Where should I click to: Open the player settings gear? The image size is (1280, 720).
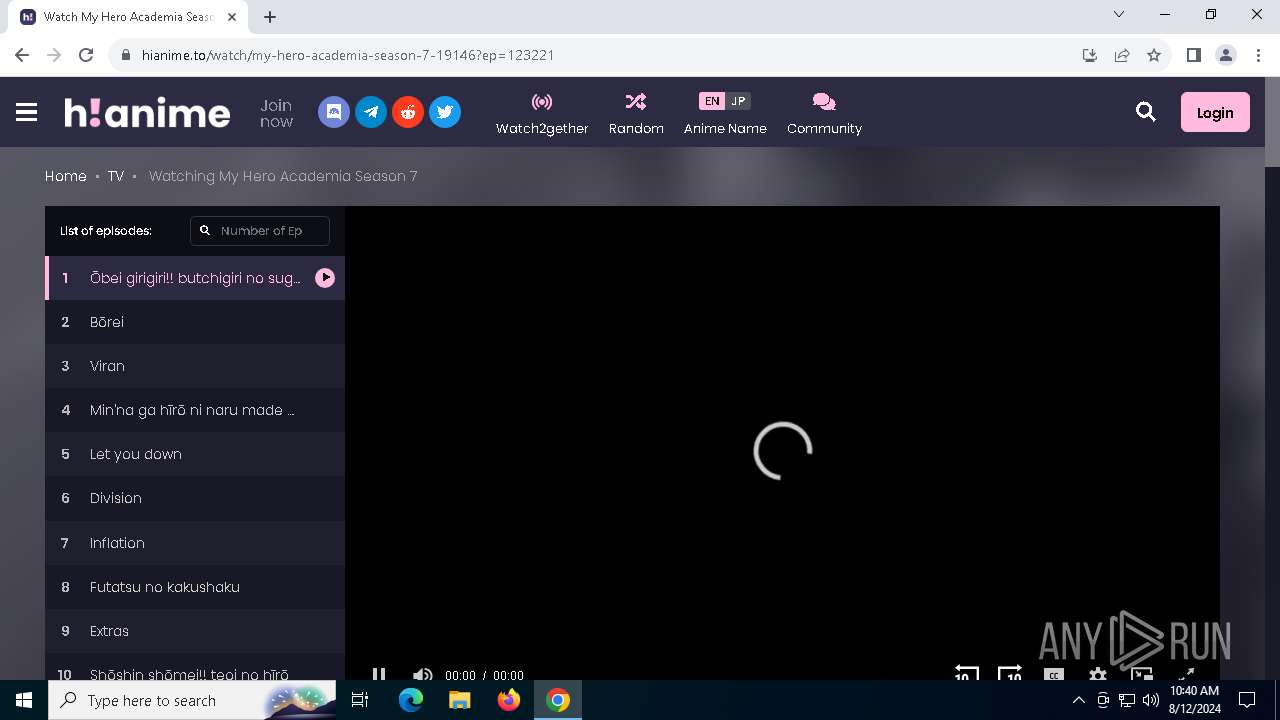click(1097, 674)
